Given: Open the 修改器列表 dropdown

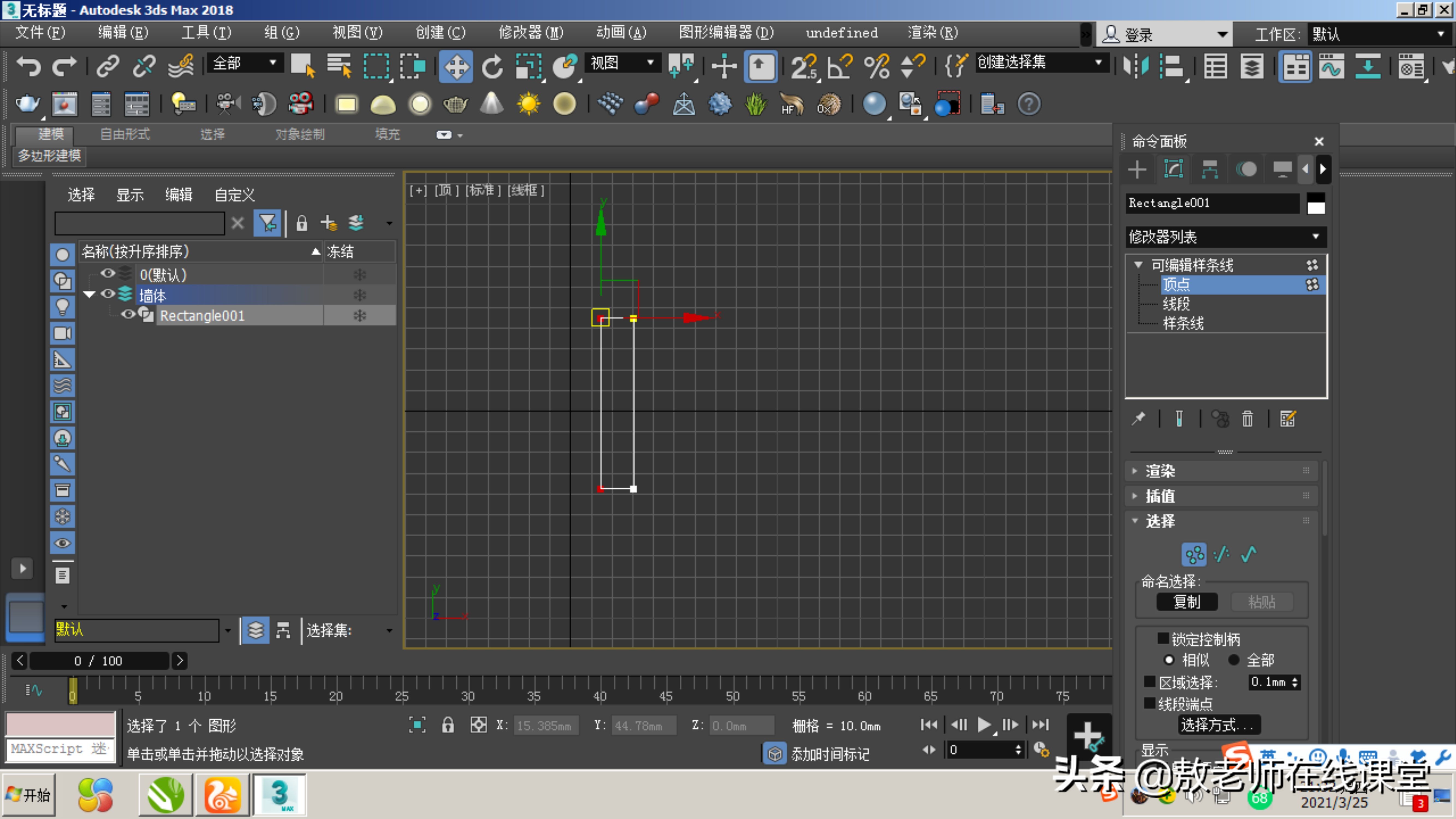Looking at the screenshot, I should pos(1315,237).
